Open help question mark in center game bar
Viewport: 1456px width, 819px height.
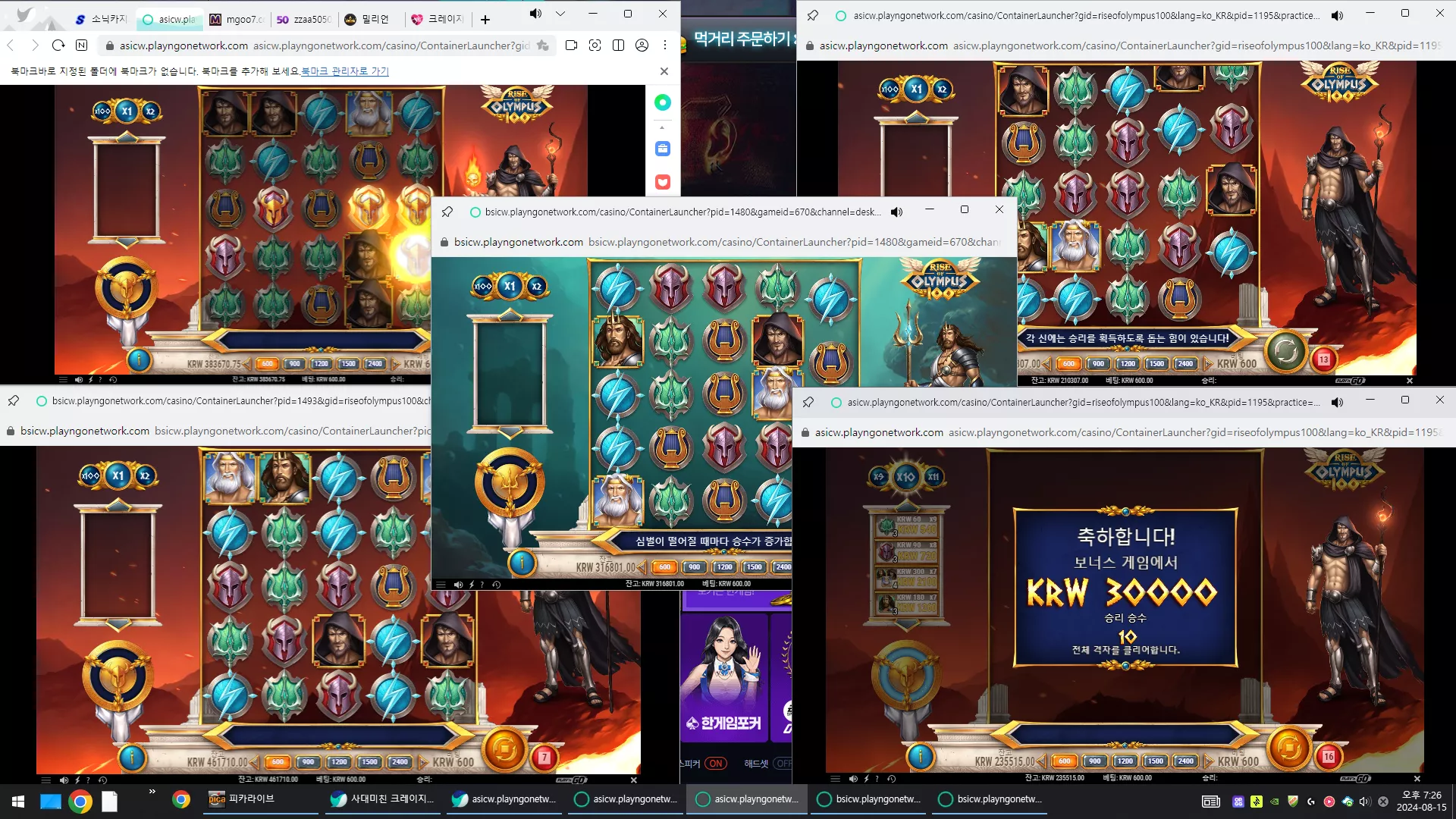(x=482, y=585)
